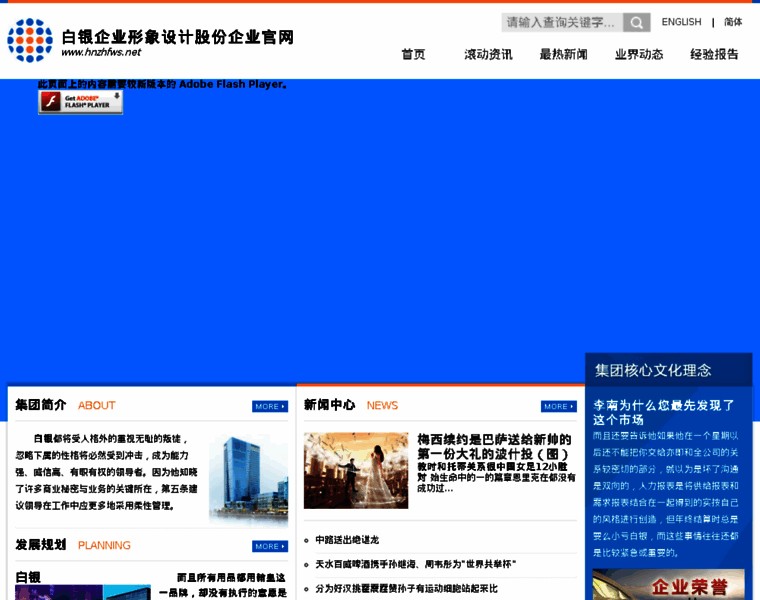The height and width of the screenshot is (600, 760).
Task: Focus the keyword search input field
Action: [x=562, y=22]
